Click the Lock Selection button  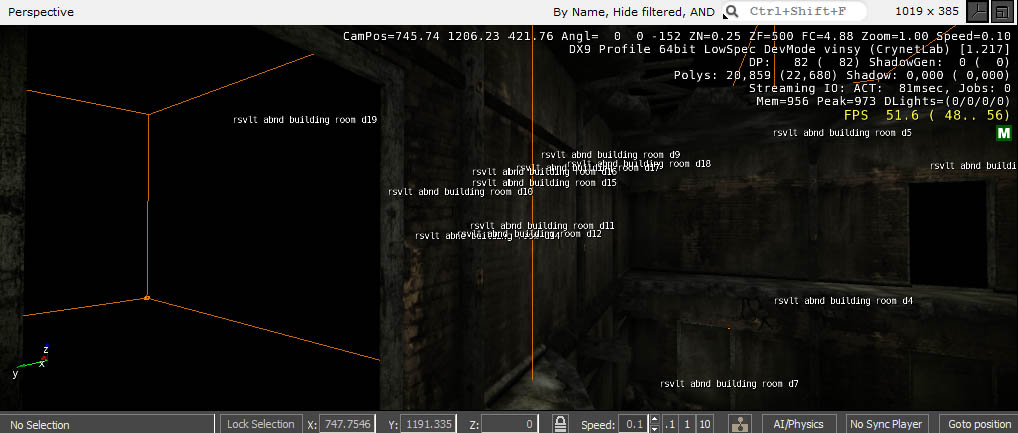tap(261, 424)
